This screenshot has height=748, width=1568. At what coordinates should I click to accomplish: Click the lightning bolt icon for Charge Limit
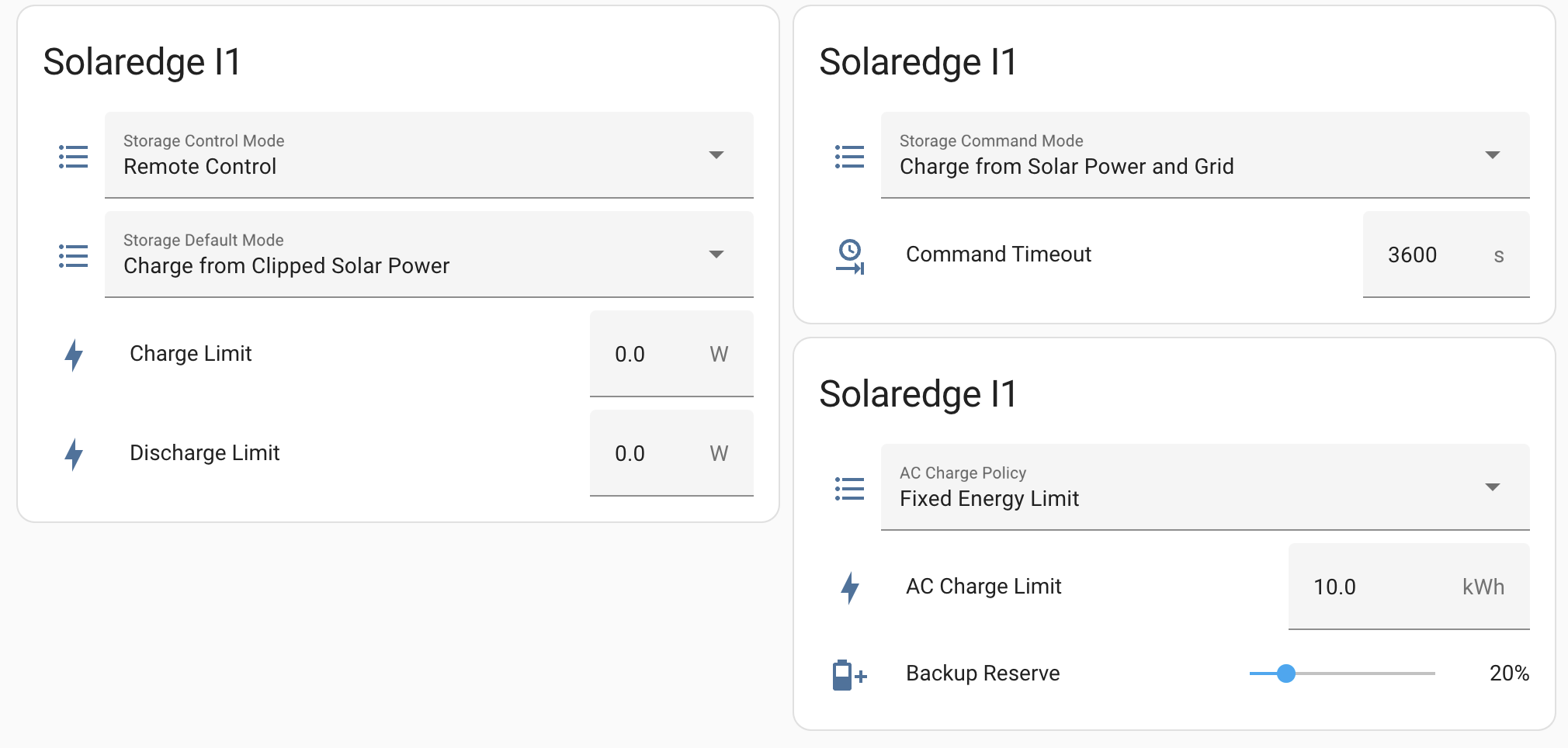[74, 355]
